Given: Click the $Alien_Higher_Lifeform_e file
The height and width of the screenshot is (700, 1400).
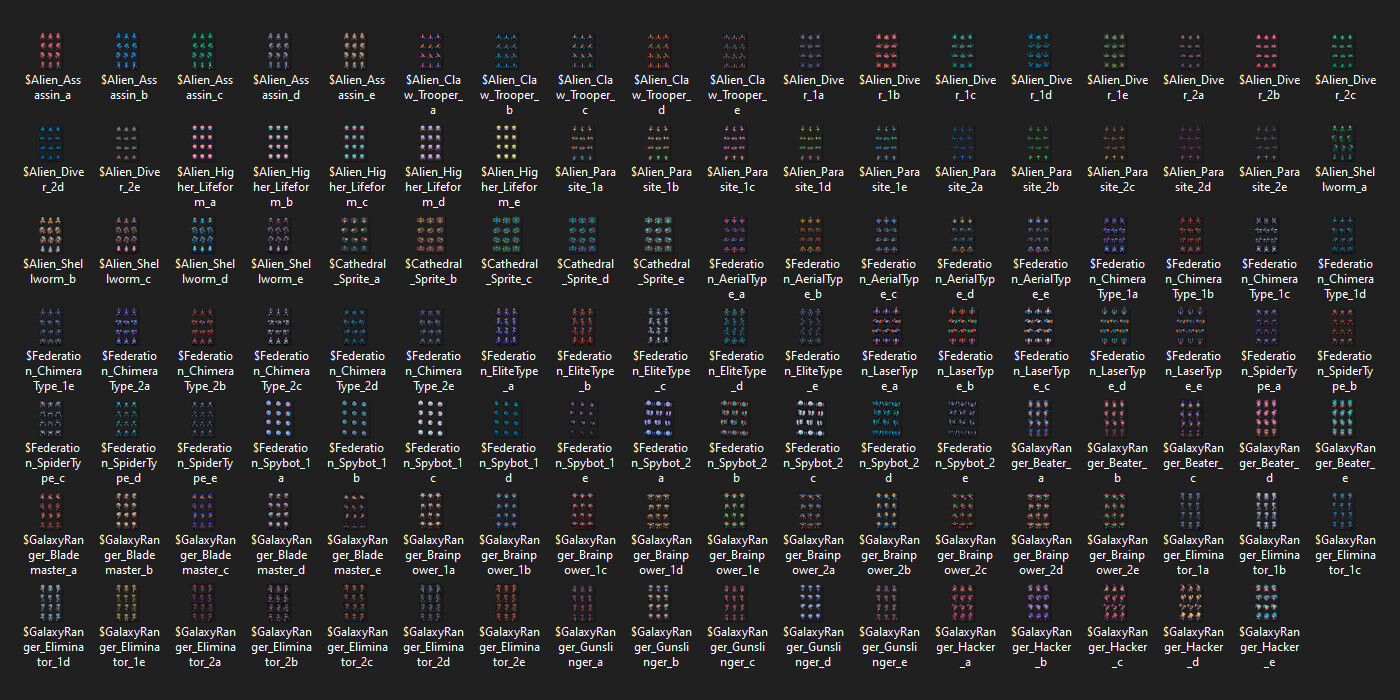Looking at the screenshot, I should [509, 142].
